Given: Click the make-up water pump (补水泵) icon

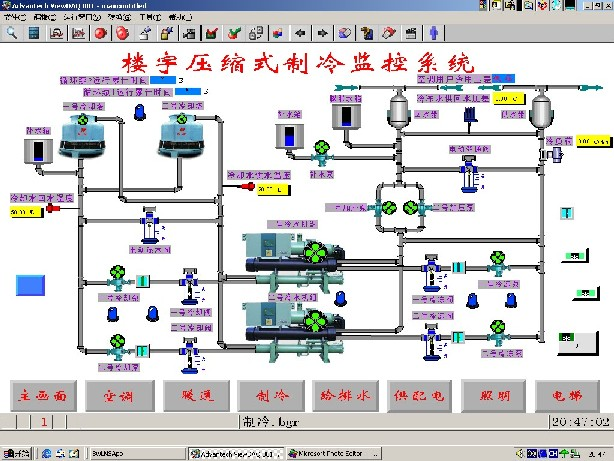Looking at the screenshot, I should (x=322, y=148).
